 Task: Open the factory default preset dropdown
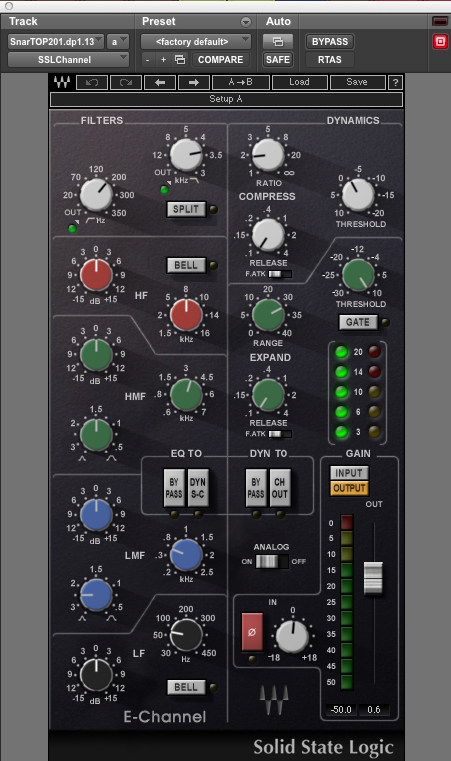pos(196,42)
